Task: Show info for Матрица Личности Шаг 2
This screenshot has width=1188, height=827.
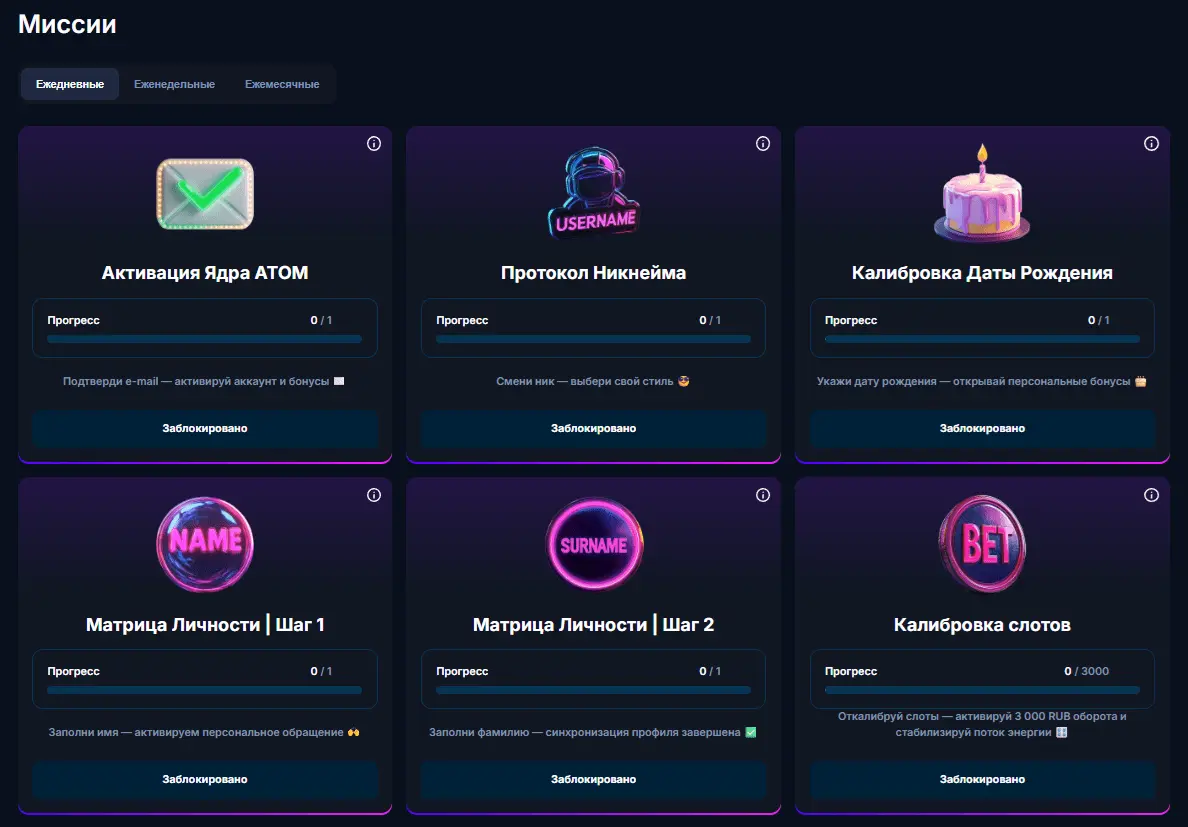Action: pyautogui.click(x=763, y=495)
